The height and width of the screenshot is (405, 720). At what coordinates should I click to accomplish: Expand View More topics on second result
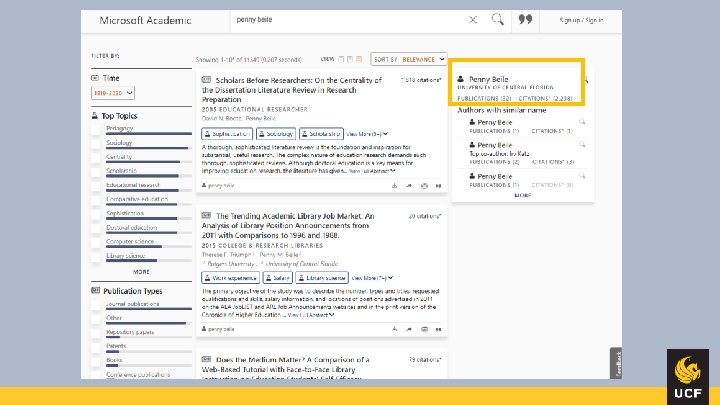(372, 278)
